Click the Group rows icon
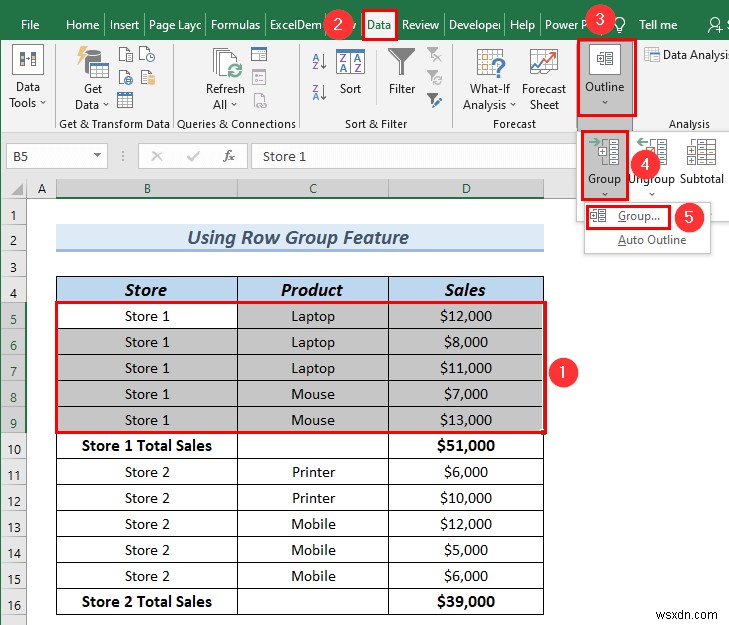The height and width of the screenshot is (625, 729). coord(604,152)
